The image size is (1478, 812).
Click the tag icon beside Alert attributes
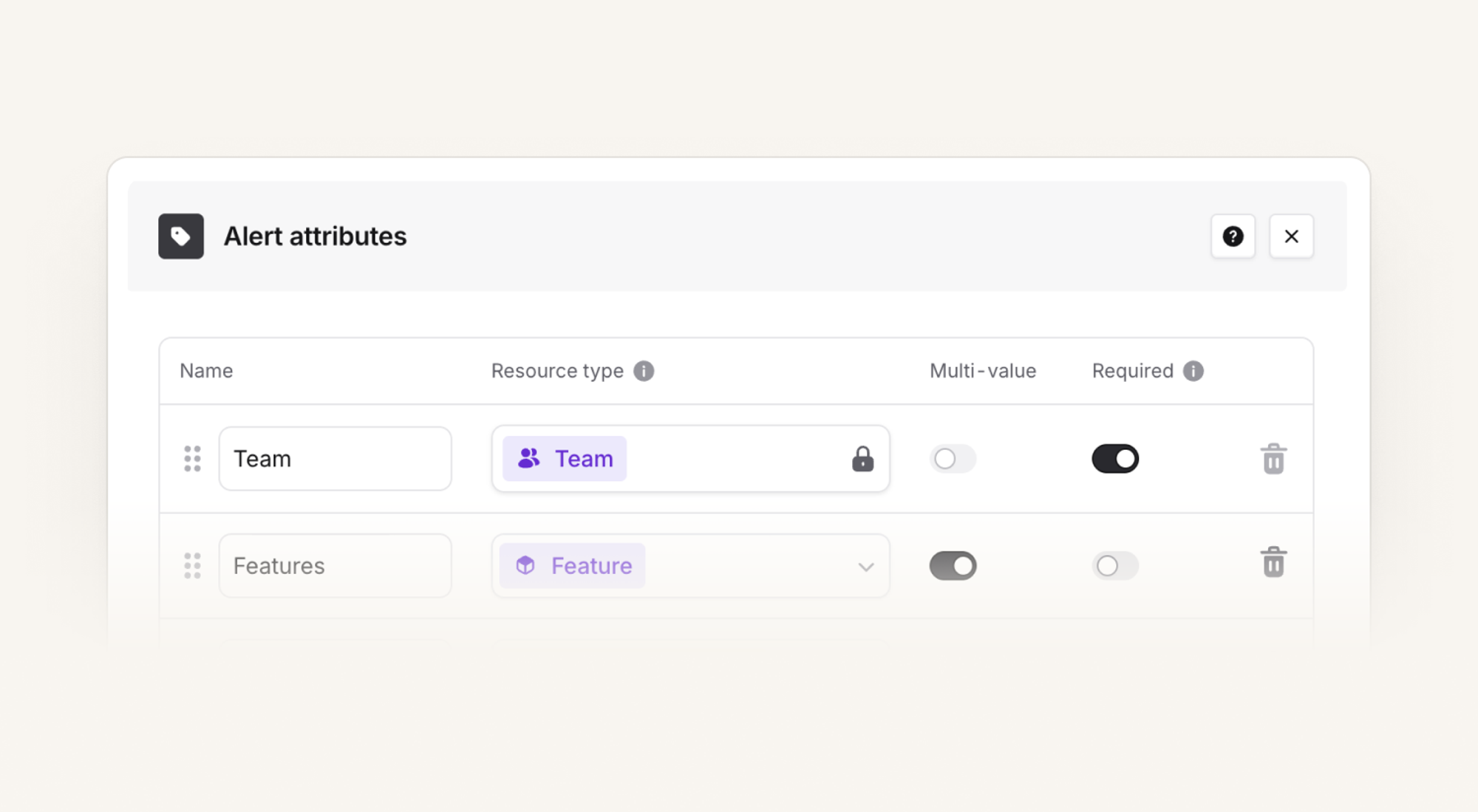click(181, 236)
